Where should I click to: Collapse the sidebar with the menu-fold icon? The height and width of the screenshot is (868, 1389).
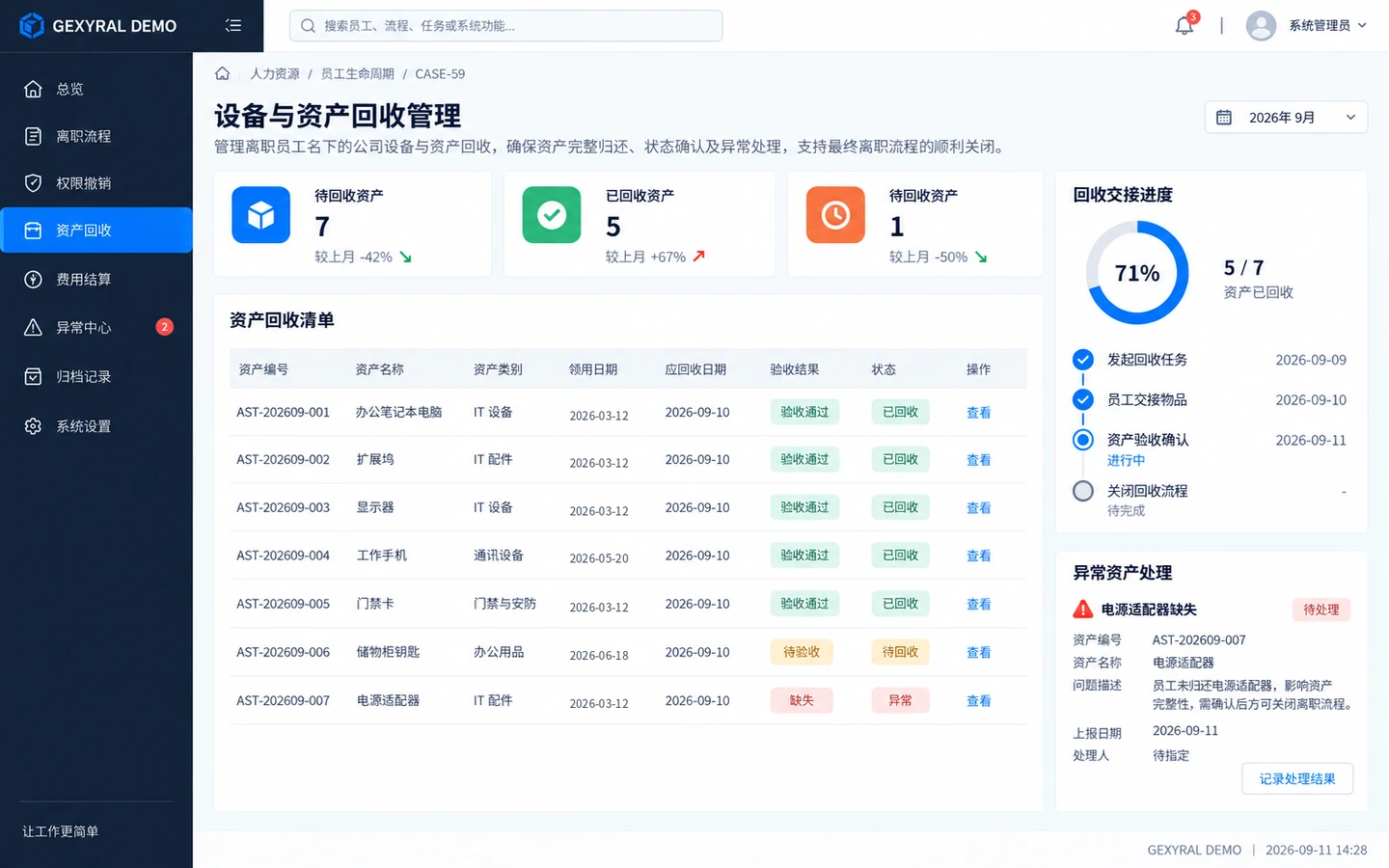pyautogui.click(x=233, y=26)
